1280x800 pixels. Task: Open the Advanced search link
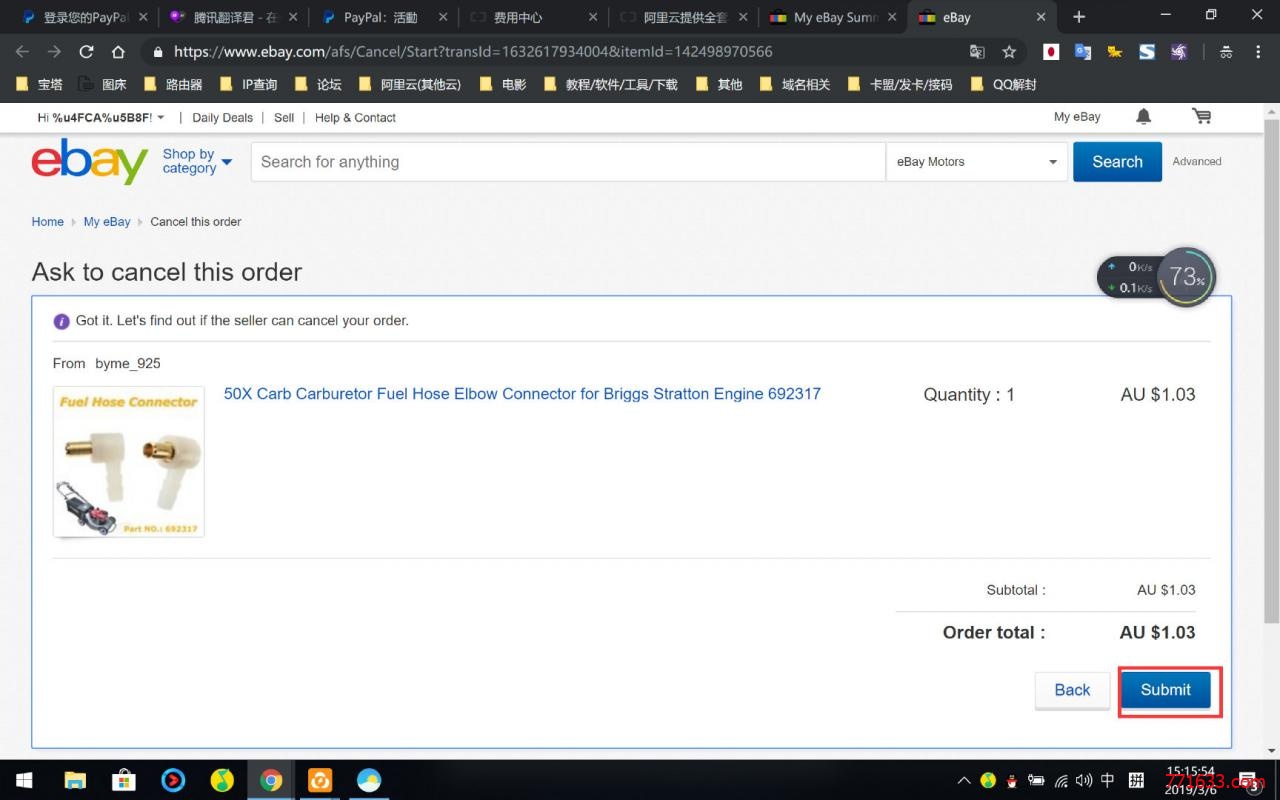point(1197,161)
